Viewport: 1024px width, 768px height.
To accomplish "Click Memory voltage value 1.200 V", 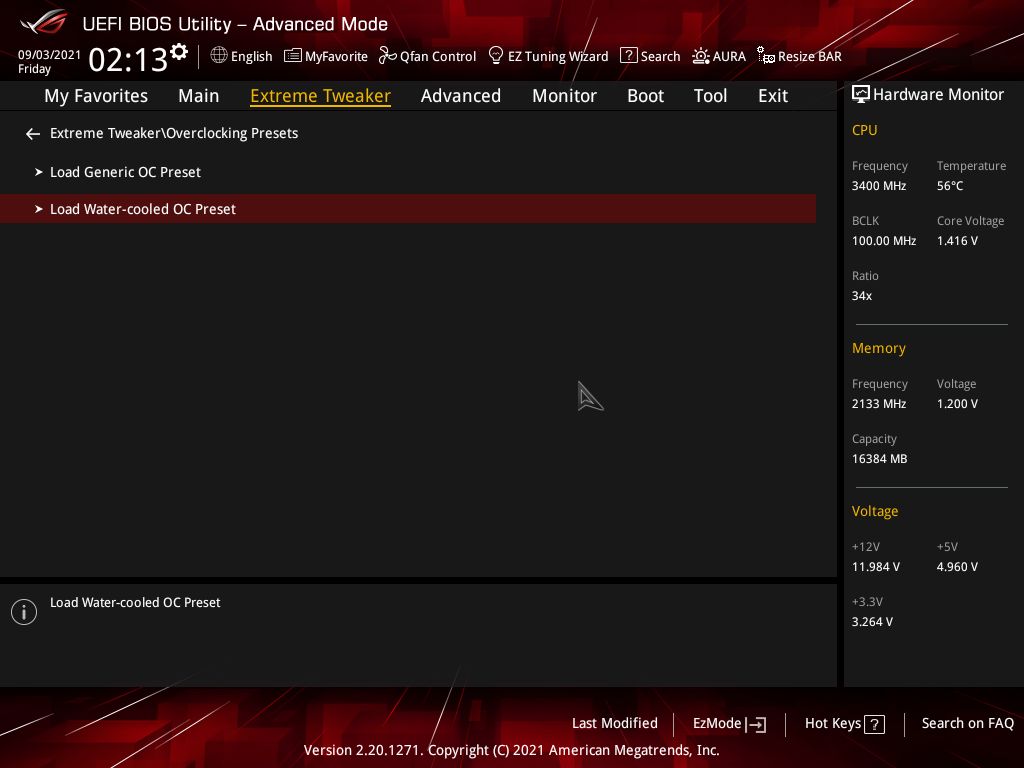I will [957, 404].
